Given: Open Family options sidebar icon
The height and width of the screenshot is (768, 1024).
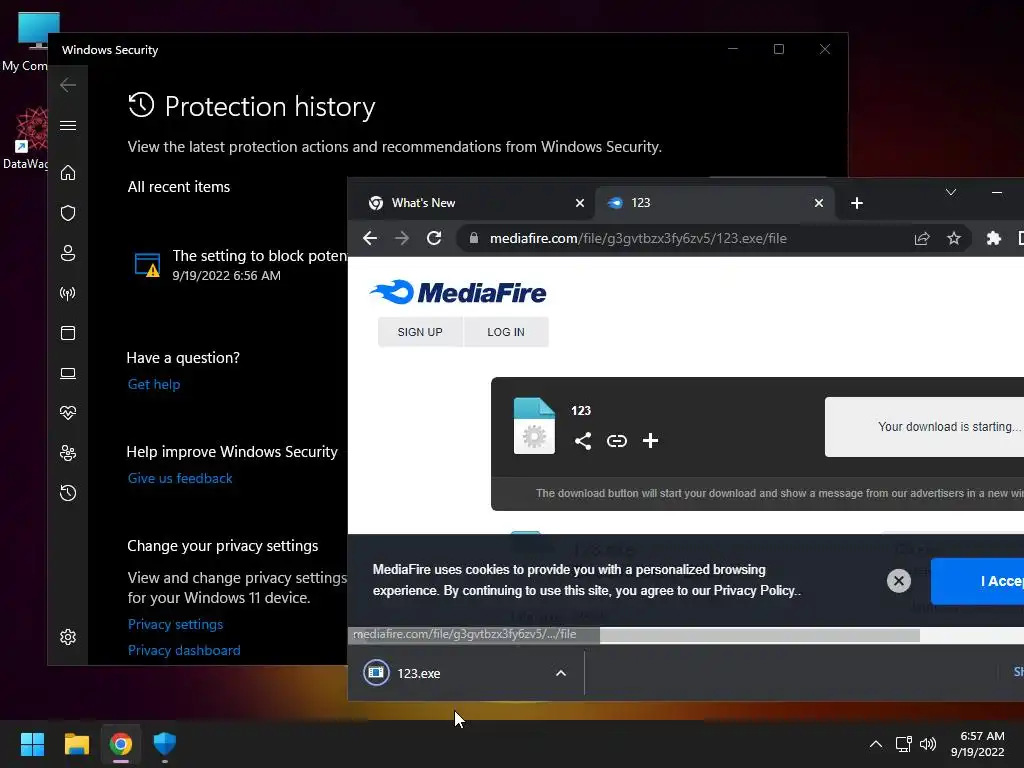Looking at the screenshot, I should [x=68, y=453].
